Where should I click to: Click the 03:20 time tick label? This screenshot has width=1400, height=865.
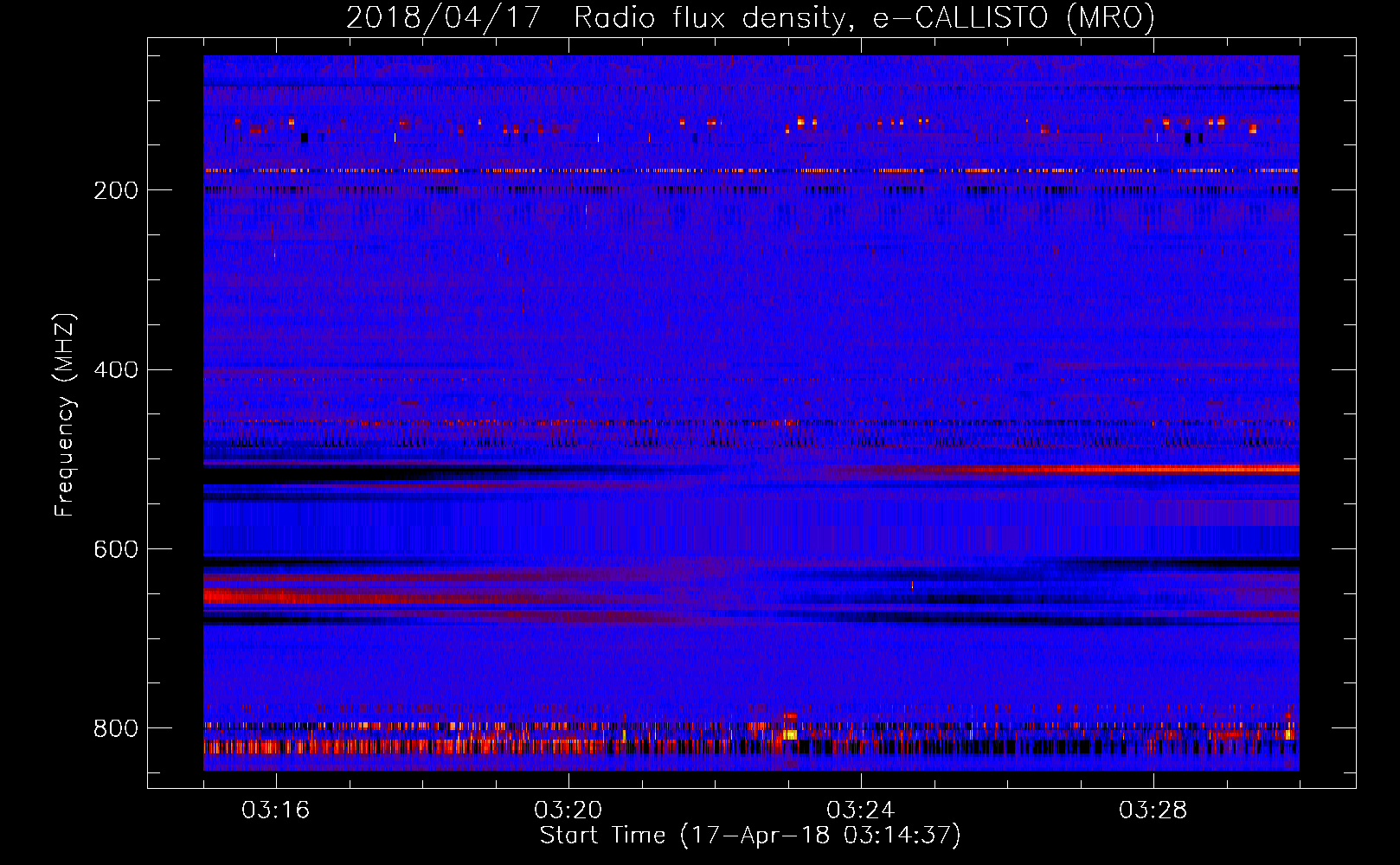coord(568,811)
